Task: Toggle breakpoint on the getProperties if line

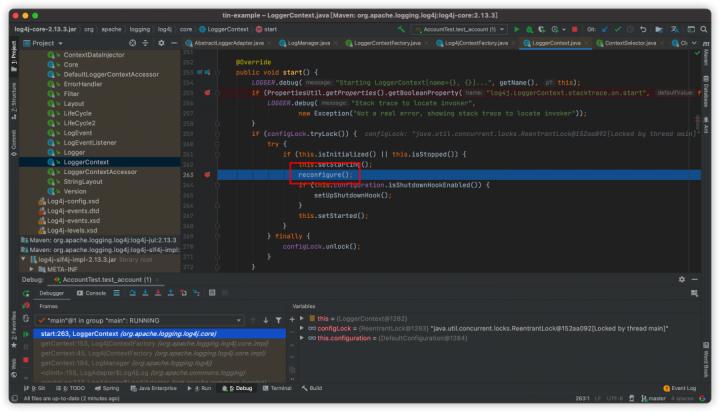Action: 207,93
